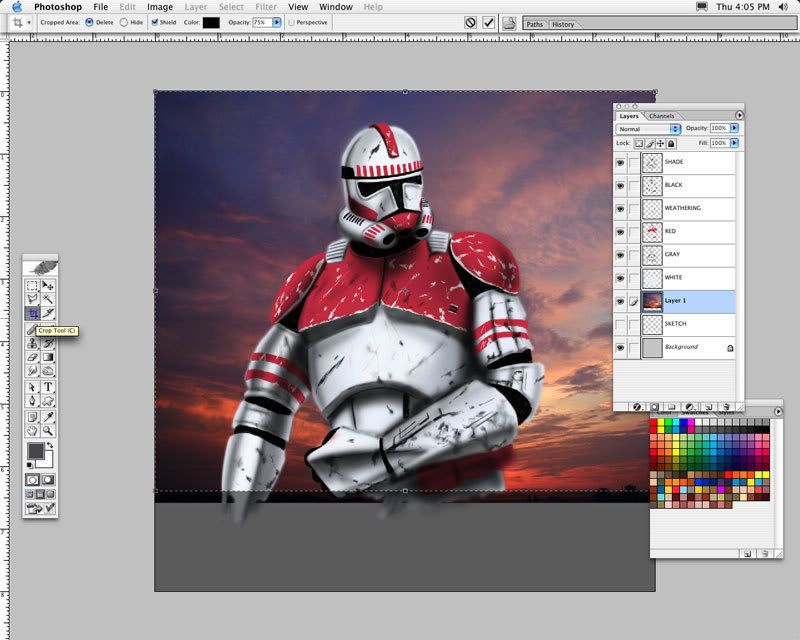
Task: Select the Polygonal Lasso tool
Action: click(x=32, y=299)
